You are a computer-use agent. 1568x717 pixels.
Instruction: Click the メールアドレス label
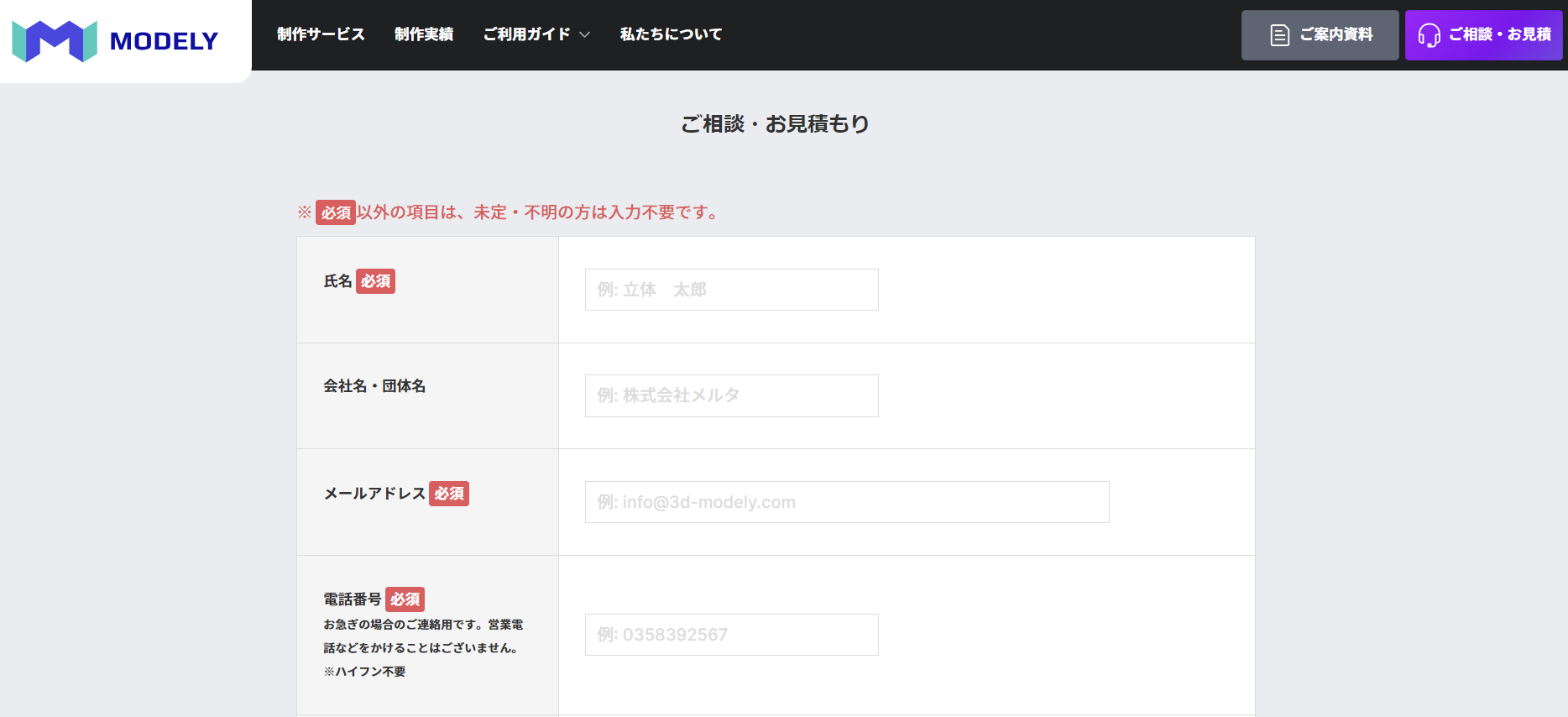374,494
